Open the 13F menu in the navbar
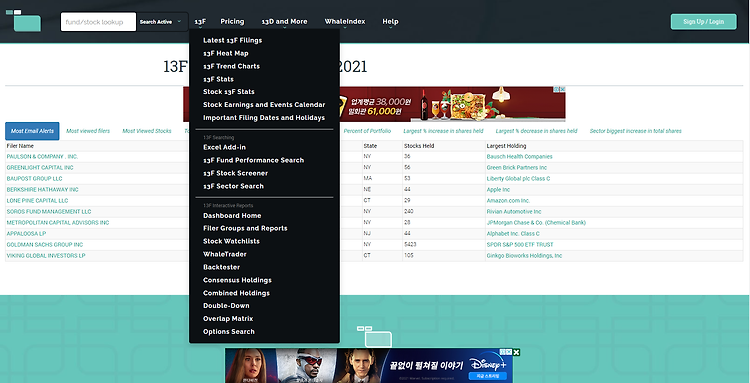750x383 pixels. click(200, 22)
